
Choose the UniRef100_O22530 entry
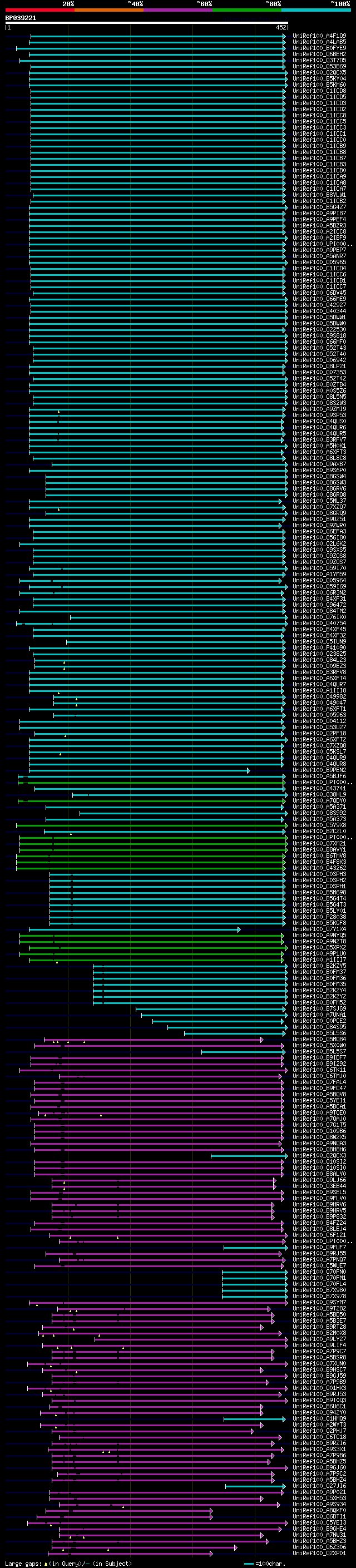319,329
